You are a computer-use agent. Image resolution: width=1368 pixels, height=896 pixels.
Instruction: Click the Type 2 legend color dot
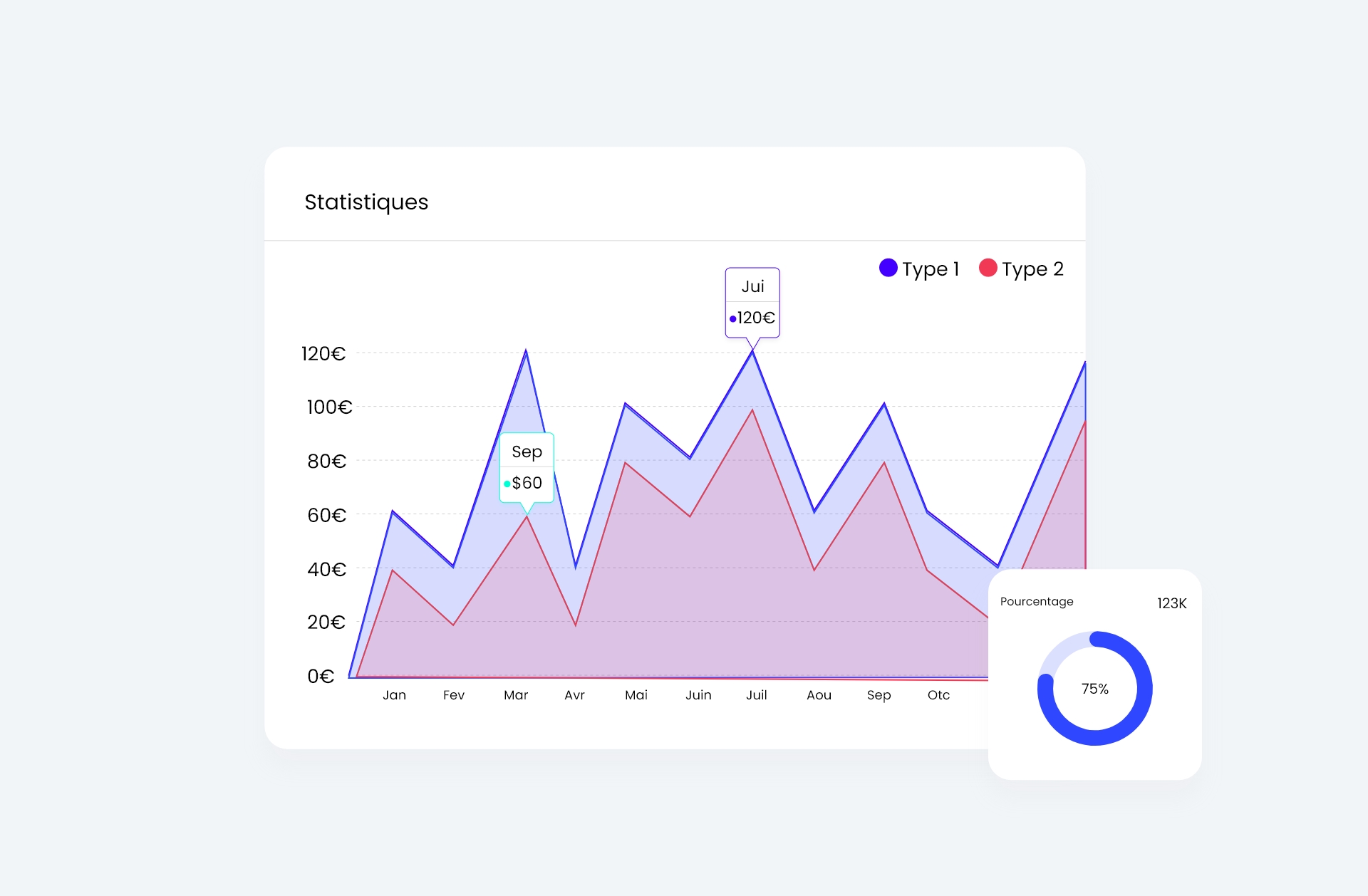tap(988, 269)
